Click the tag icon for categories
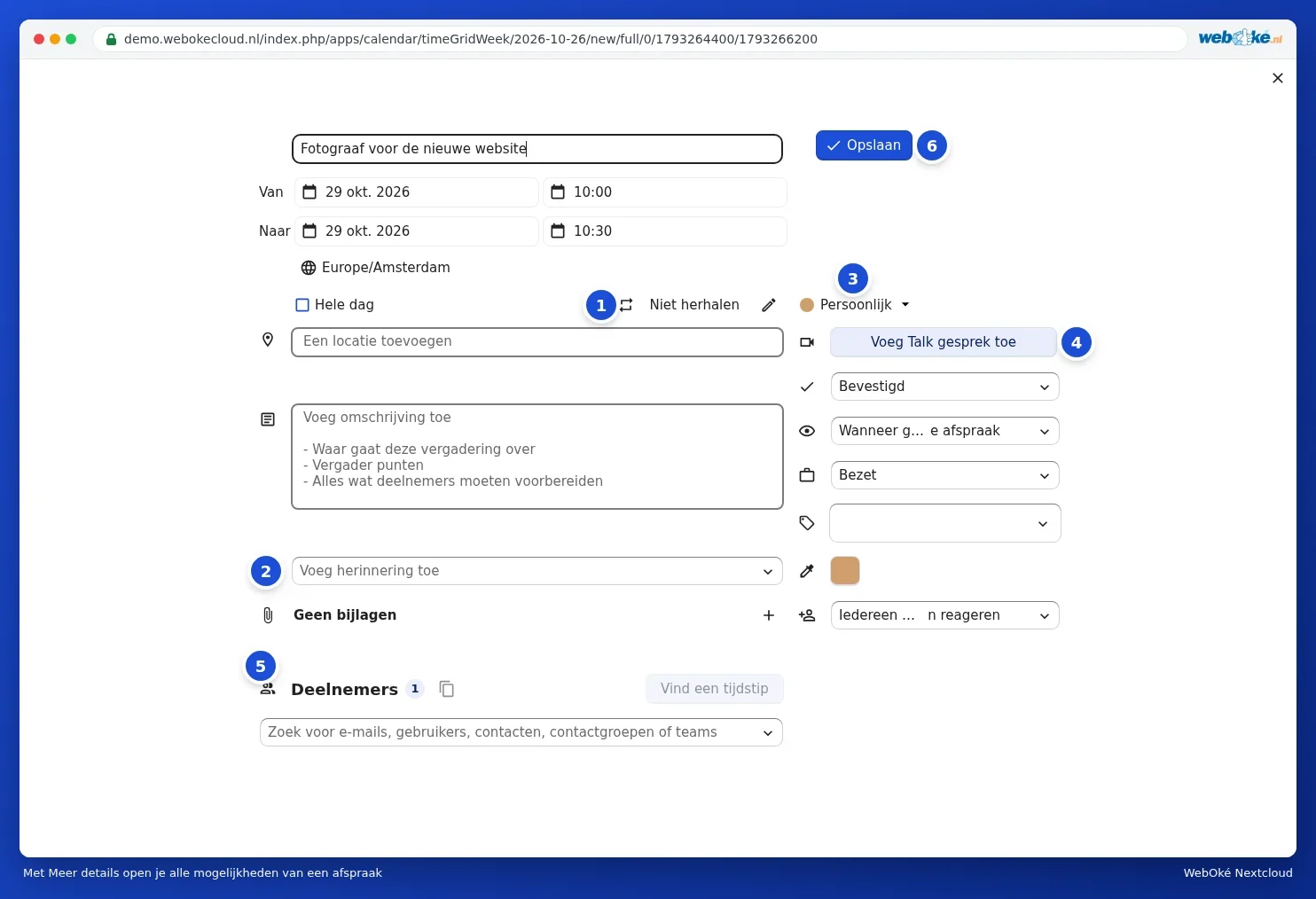This screenshot has width=1316, height=899. point(807,523)
